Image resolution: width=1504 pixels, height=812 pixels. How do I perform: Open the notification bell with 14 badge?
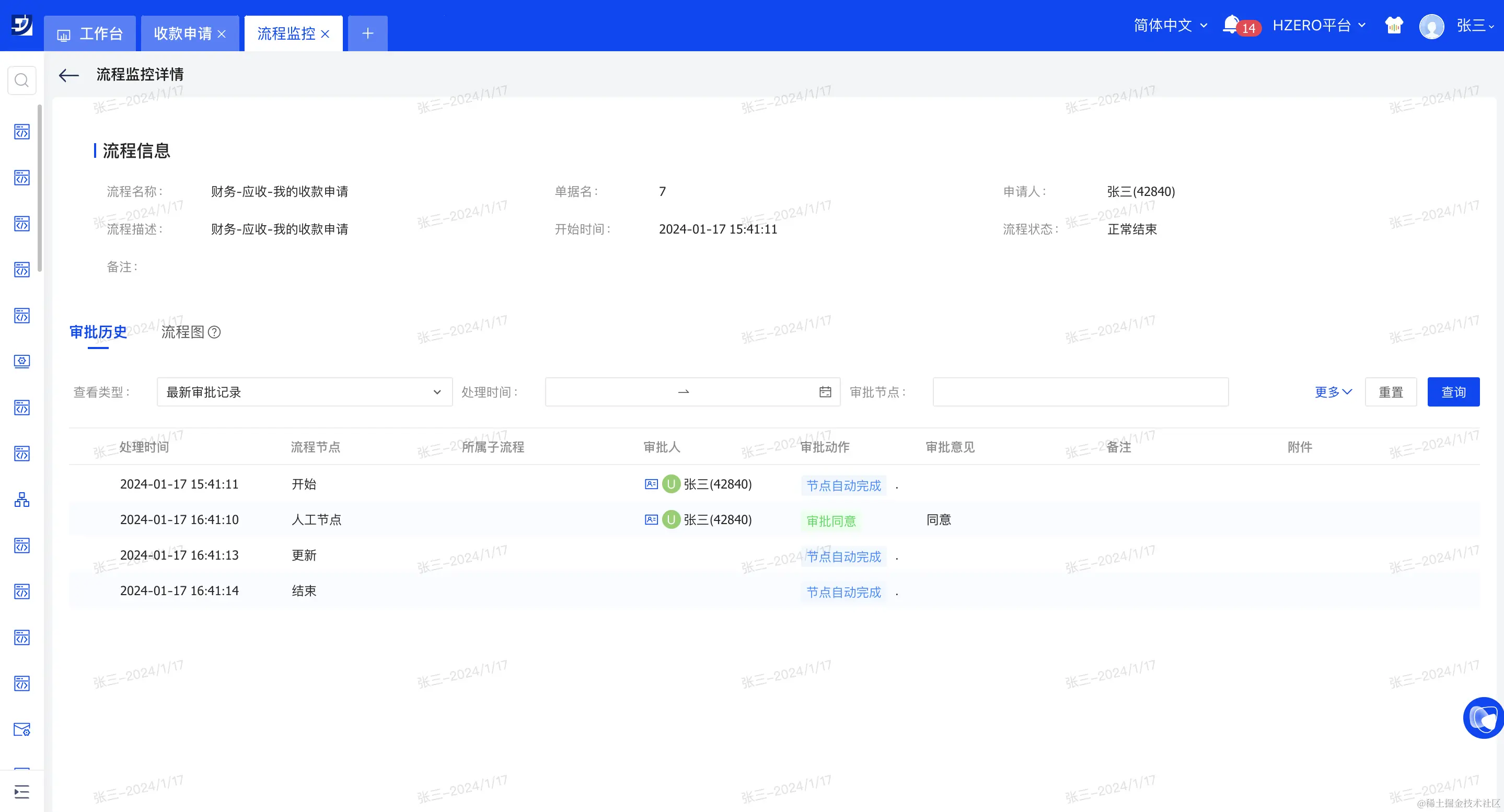(x=1231, y=25)
